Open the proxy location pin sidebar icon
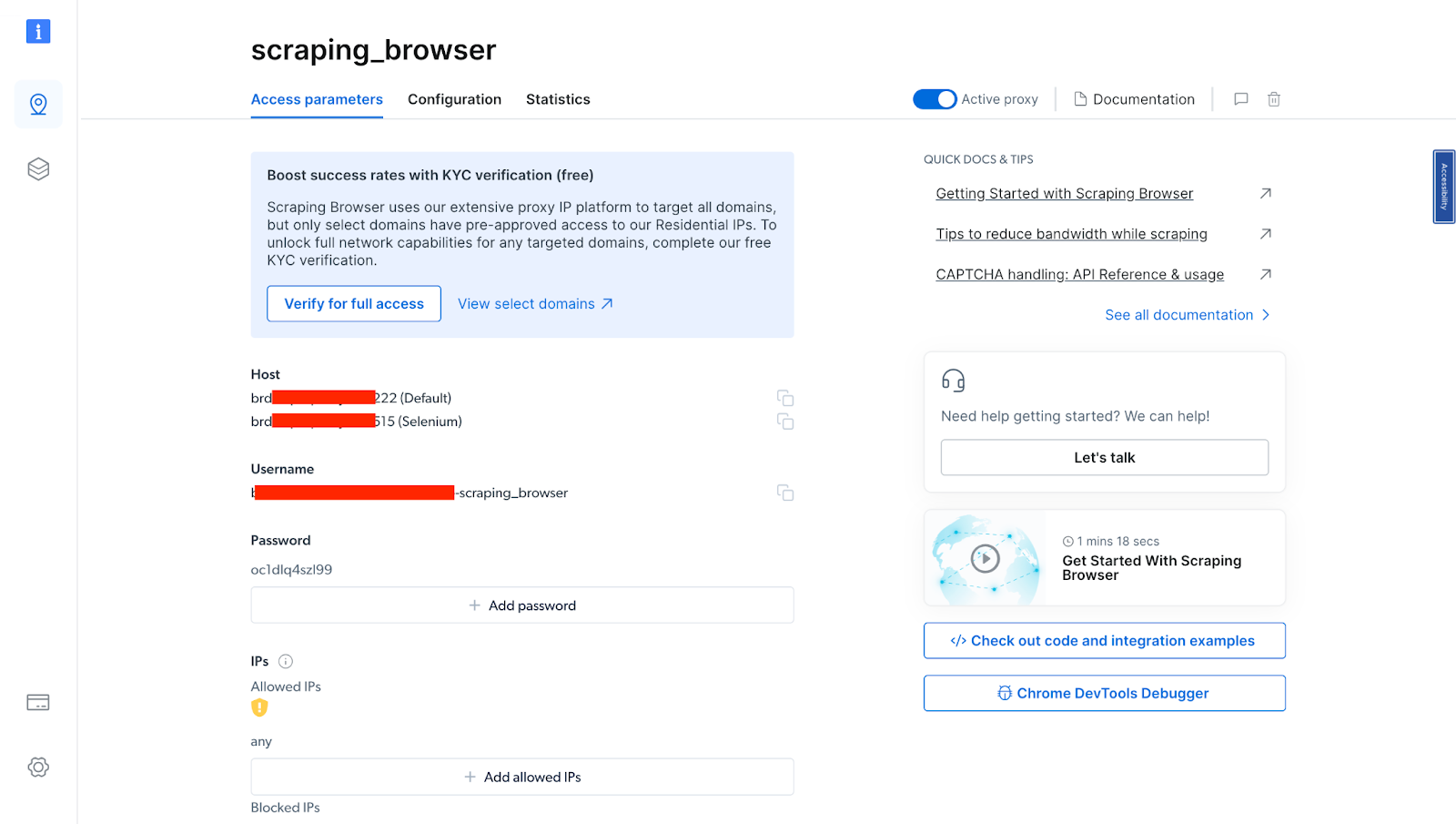The height and width of the screenshot is (824, 1456). point(38,104)
